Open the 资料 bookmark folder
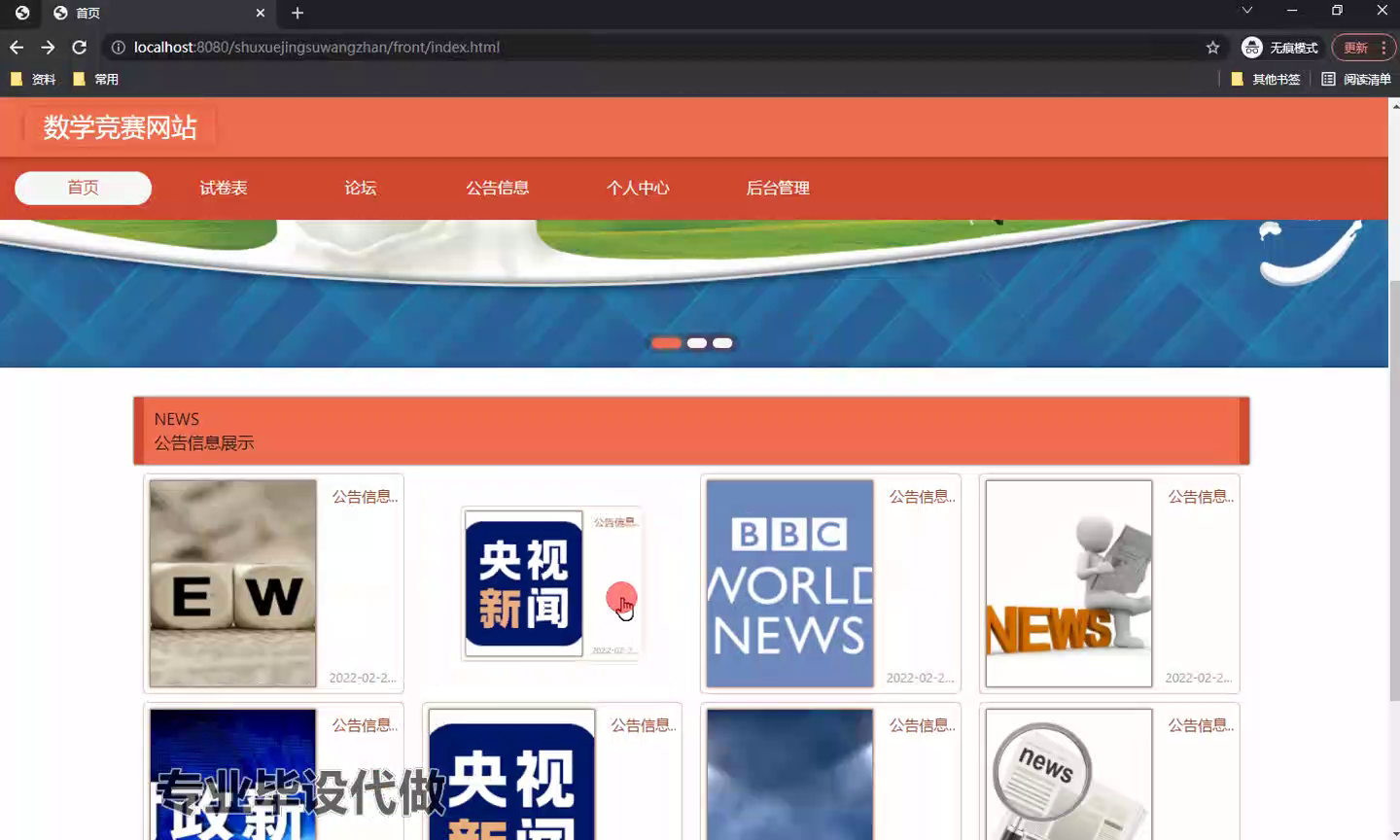1400x840 pixels. point(33,79)
